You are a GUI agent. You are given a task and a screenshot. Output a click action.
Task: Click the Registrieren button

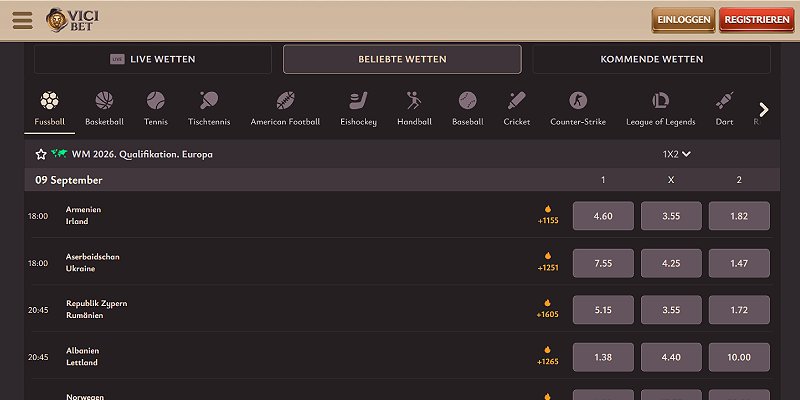point(756,20)
